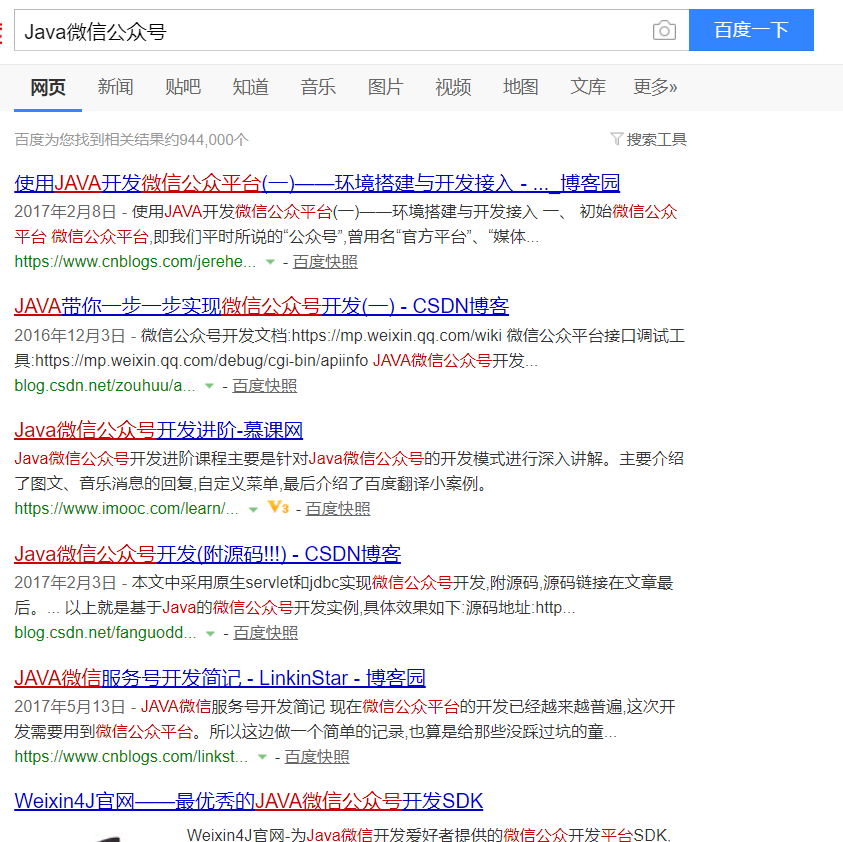Open result 使用JAVA开发微信公众平台(一) 博客园
This screenshot has width=843, height=842.
tap(317, 183)
